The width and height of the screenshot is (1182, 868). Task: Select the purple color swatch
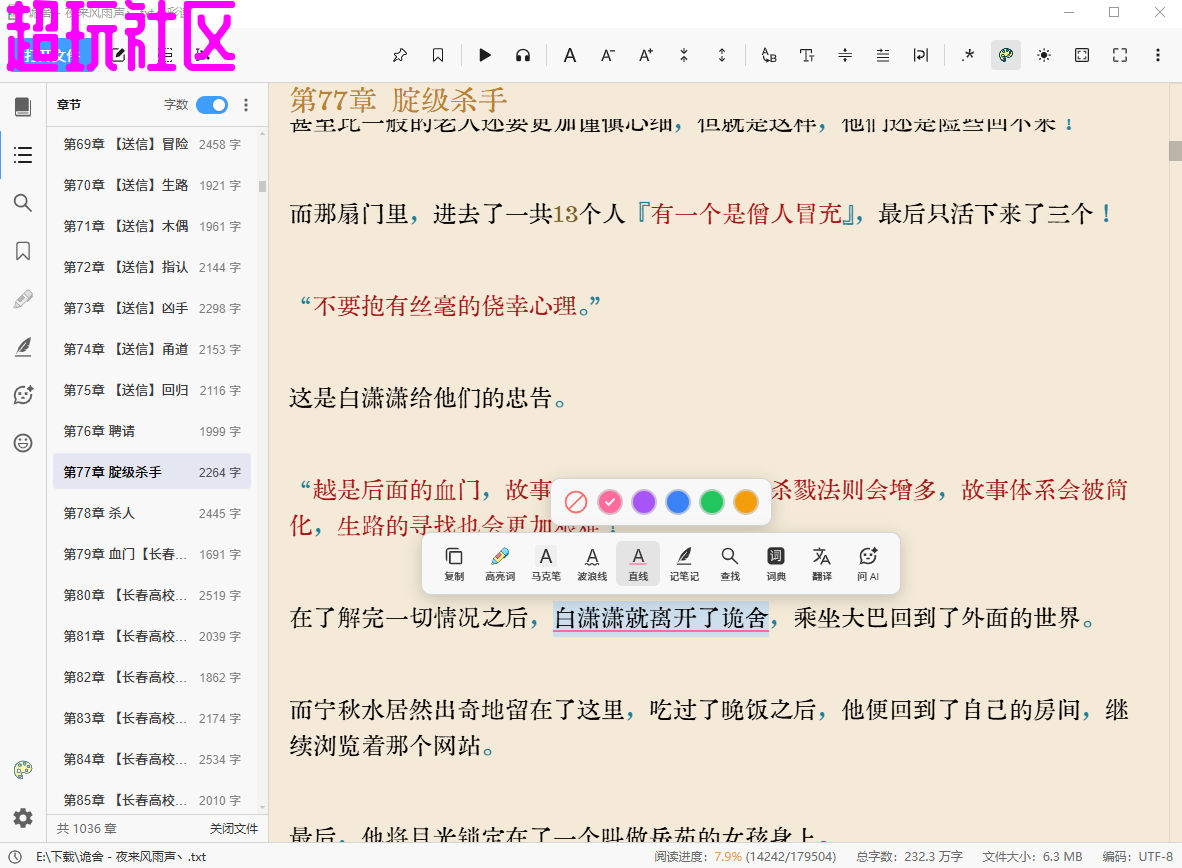tap(644, 501)
